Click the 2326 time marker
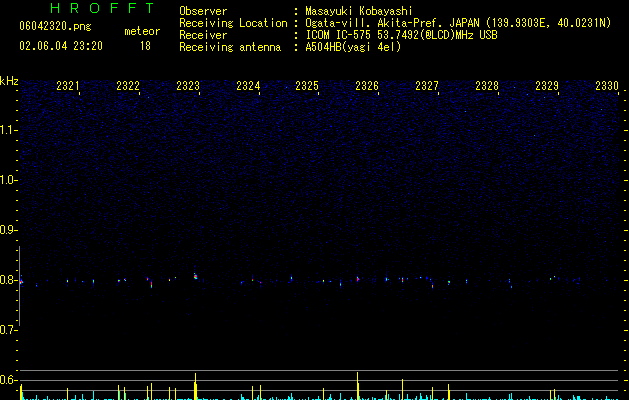 367,86
